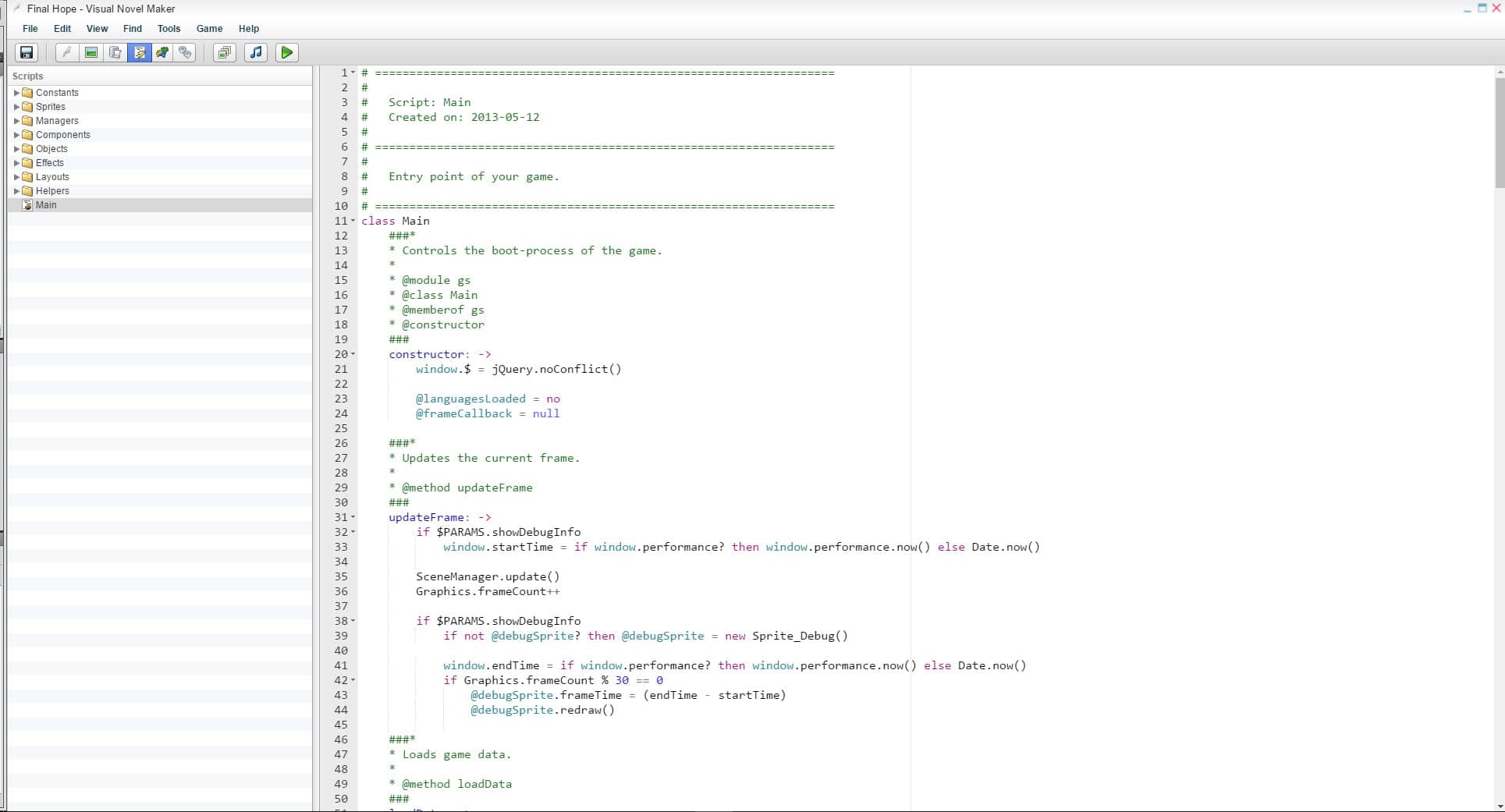
Task: Expand the Helpers folder arrow
Action: (x=17, y=191)
